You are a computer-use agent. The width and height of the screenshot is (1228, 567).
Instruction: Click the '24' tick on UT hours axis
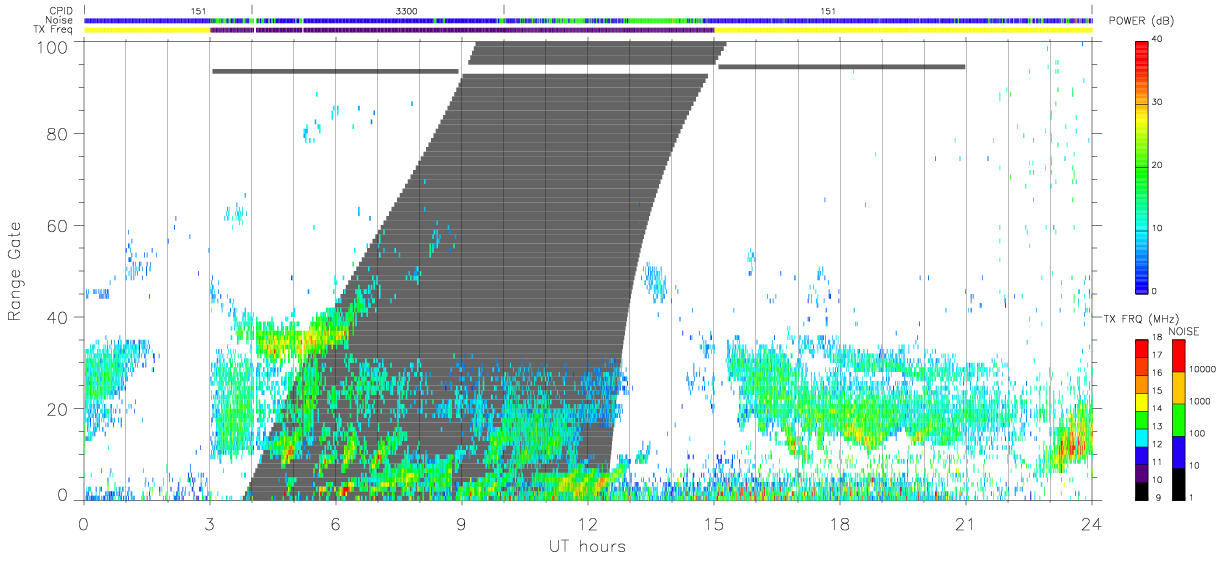[x=1091, y=523]
